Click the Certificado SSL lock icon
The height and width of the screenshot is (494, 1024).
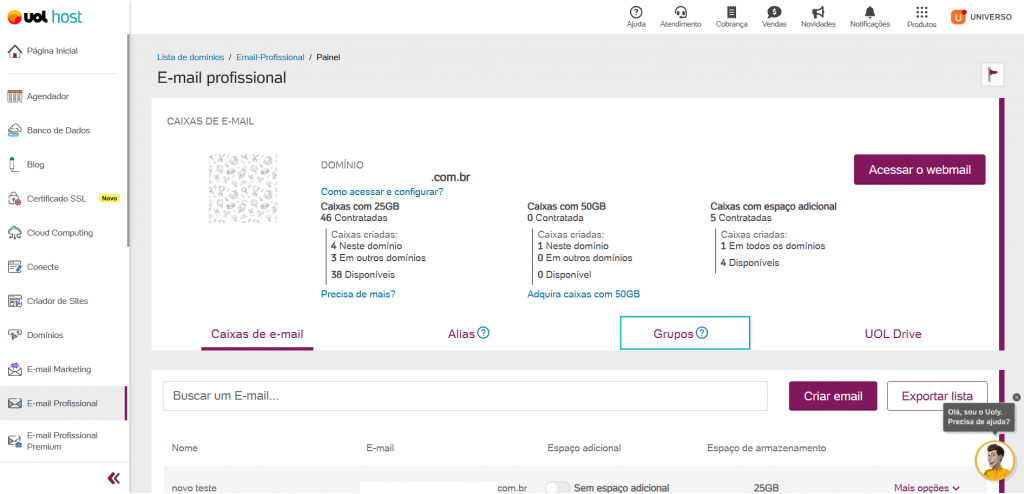[14, 199]
